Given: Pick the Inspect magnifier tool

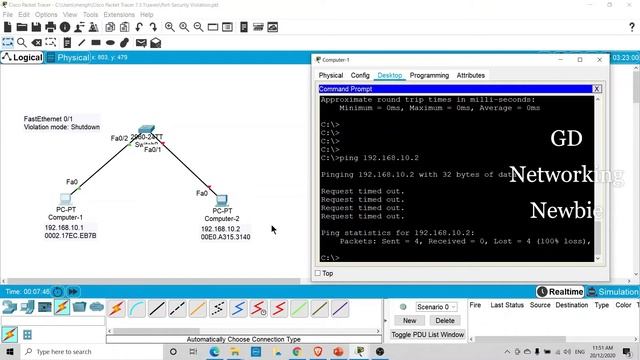Looking at the screenshot, I should (22, 42).
